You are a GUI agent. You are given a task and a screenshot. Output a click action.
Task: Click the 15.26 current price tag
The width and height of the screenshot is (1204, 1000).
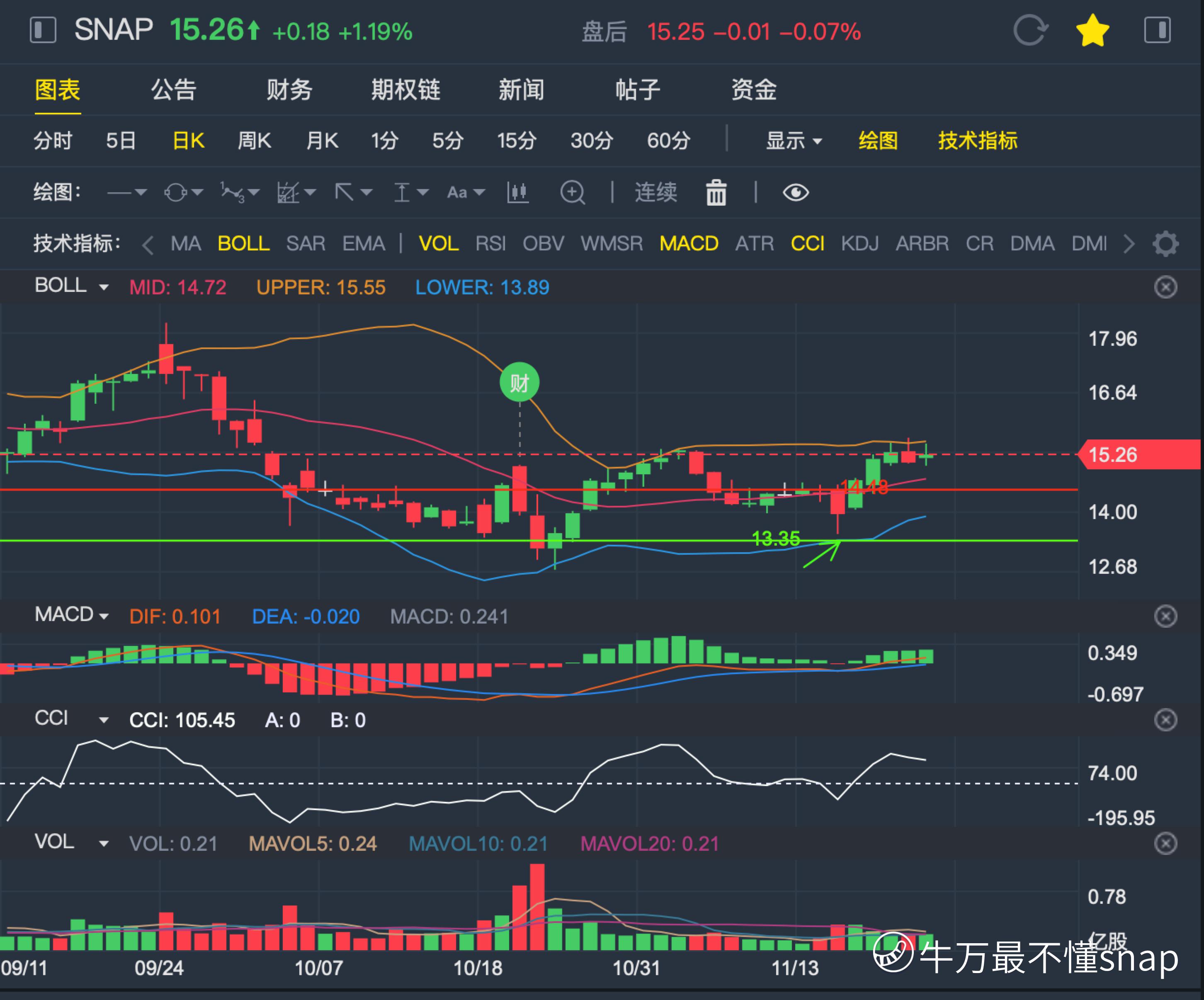[1138, 455]
